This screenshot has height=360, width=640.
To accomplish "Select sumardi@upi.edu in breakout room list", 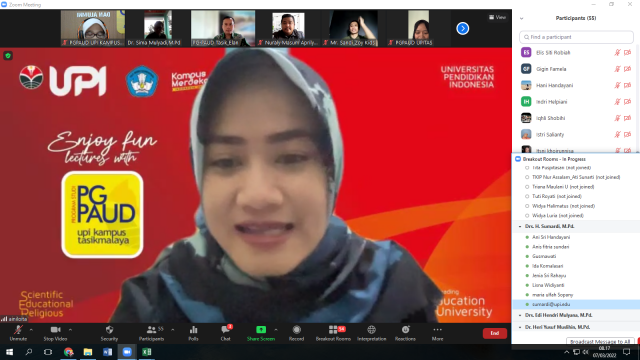I will click(576, 304).
